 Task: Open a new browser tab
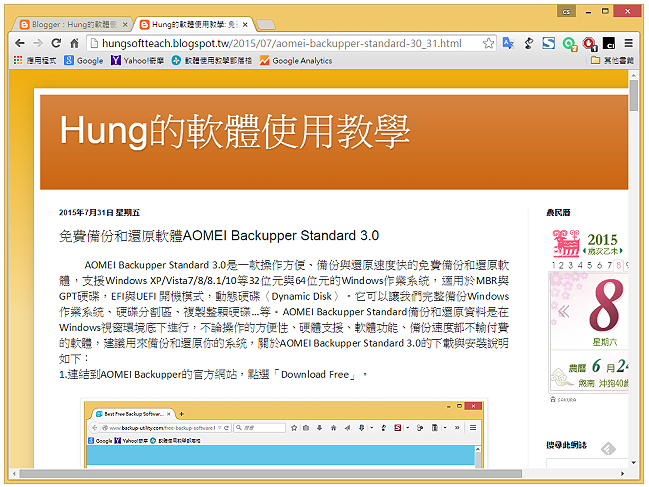265,25
